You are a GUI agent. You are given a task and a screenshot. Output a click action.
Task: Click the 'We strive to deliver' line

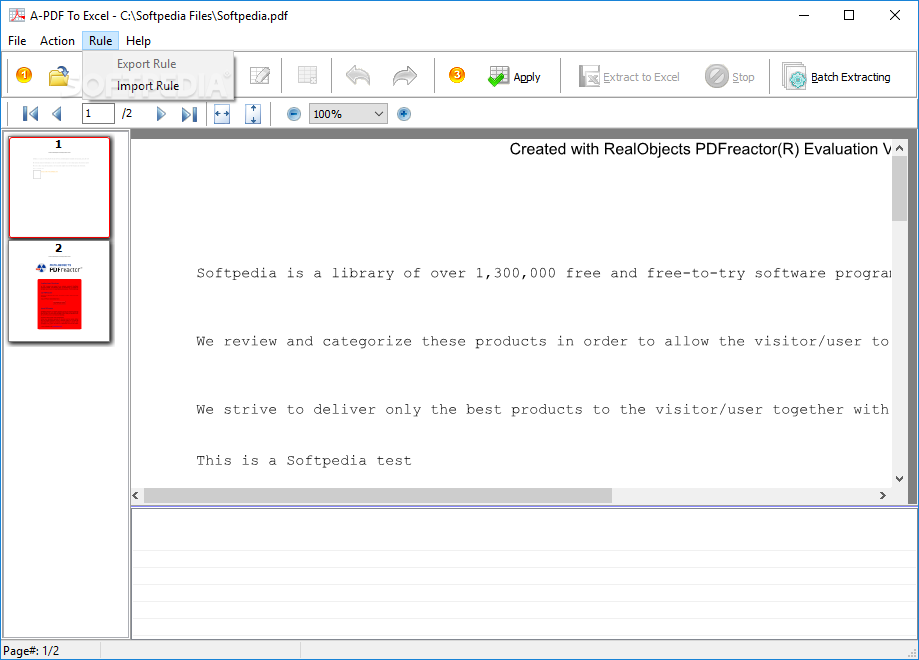click(x=542, y=409)
